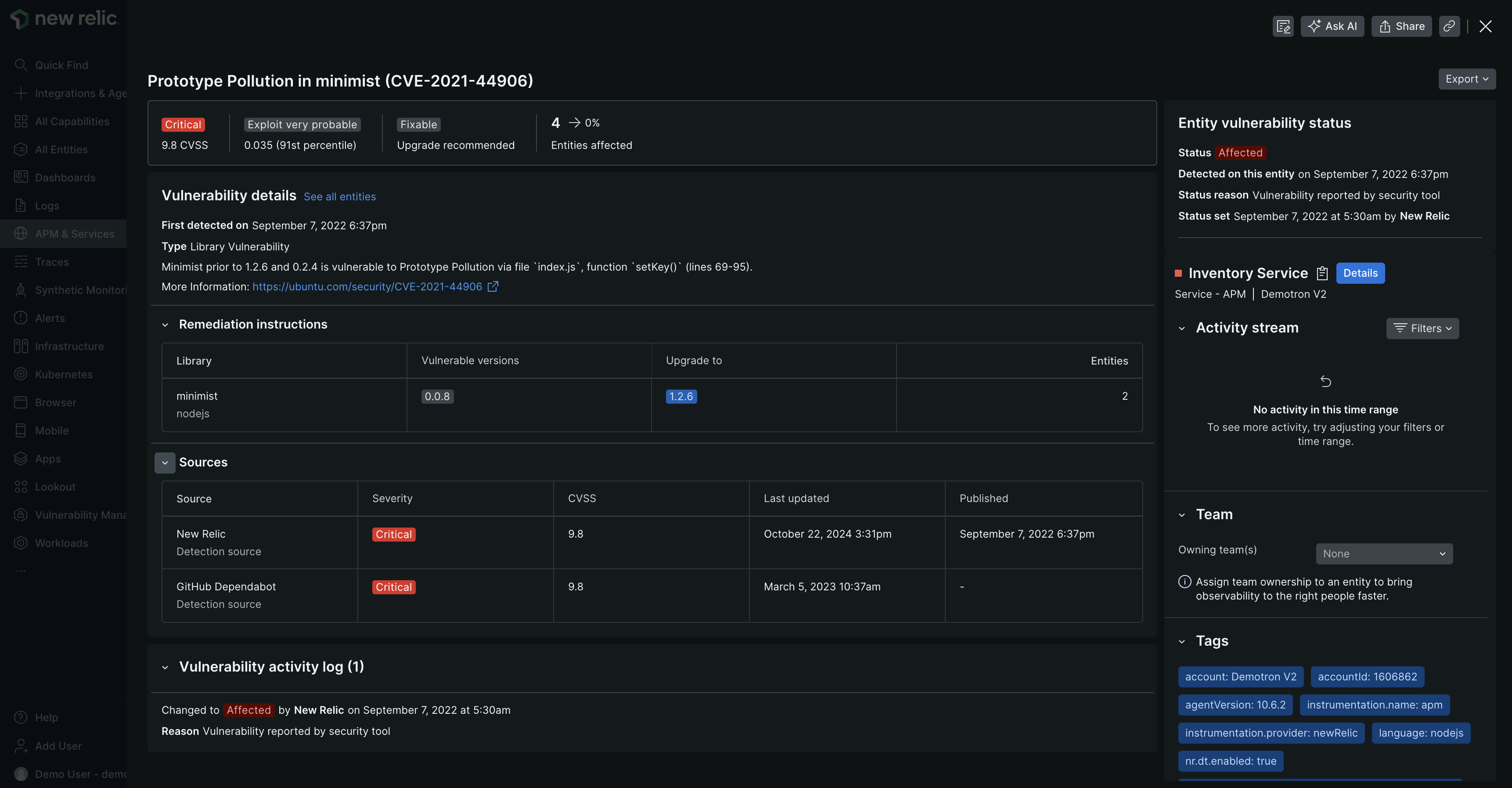Collapse the Team section
The width and height of the screenshot is (1512, 788).
1181,516
